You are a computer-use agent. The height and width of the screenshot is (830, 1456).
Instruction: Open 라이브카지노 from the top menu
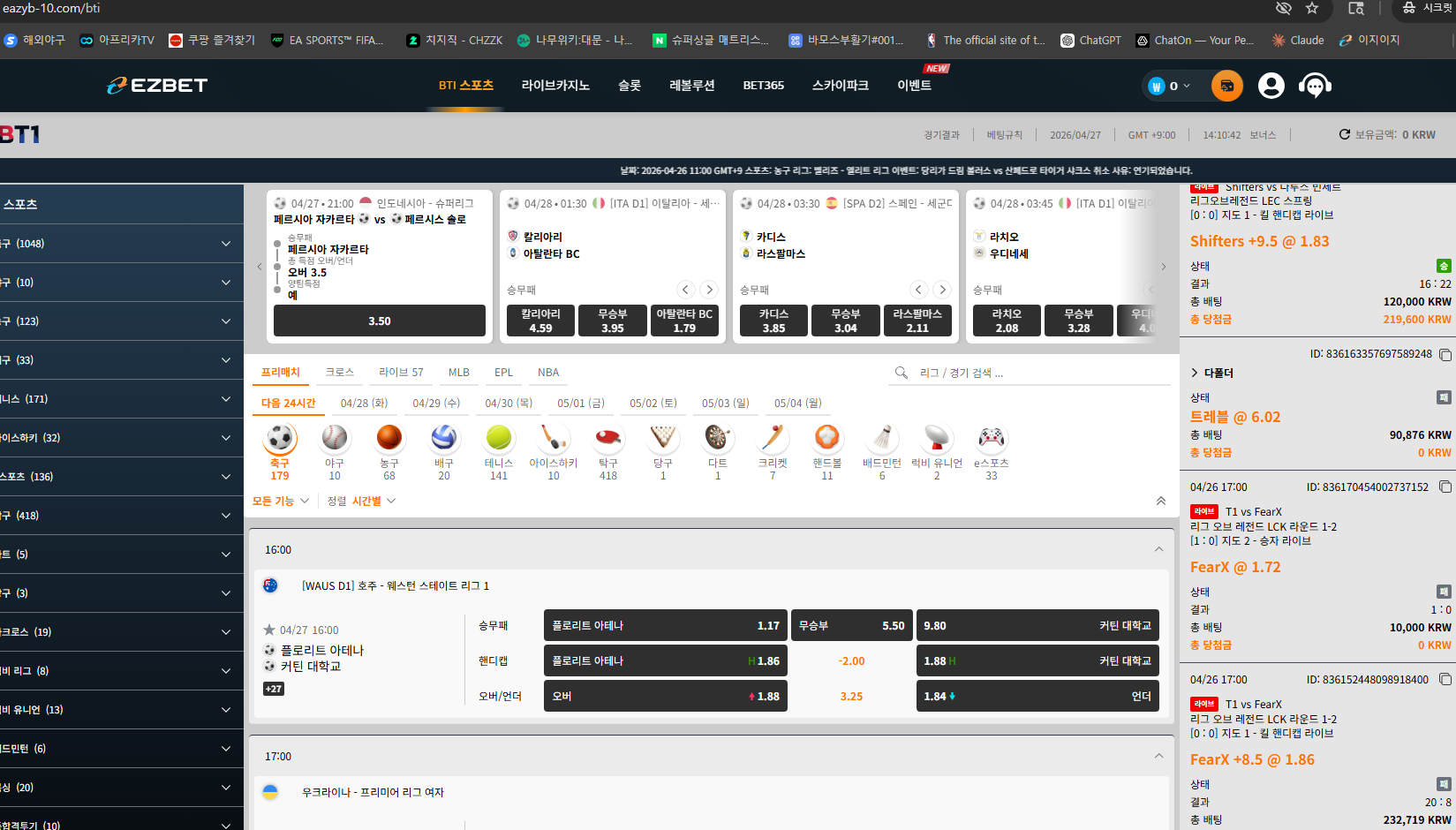pyautogui.click(x=555, y=86)
